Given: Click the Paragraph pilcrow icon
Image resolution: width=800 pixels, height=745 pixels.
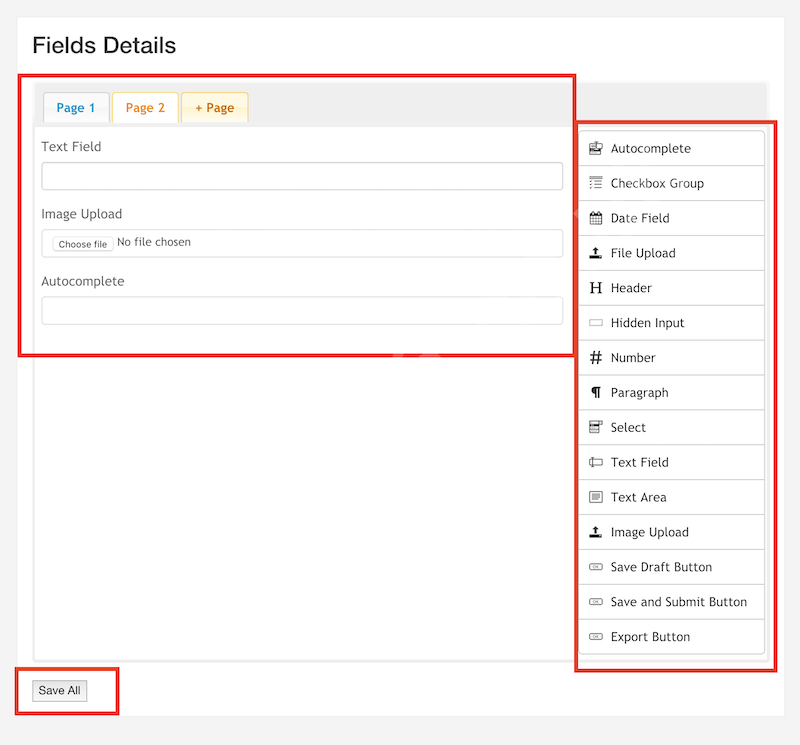Looking at the screenshot, I should coord(595,392).
